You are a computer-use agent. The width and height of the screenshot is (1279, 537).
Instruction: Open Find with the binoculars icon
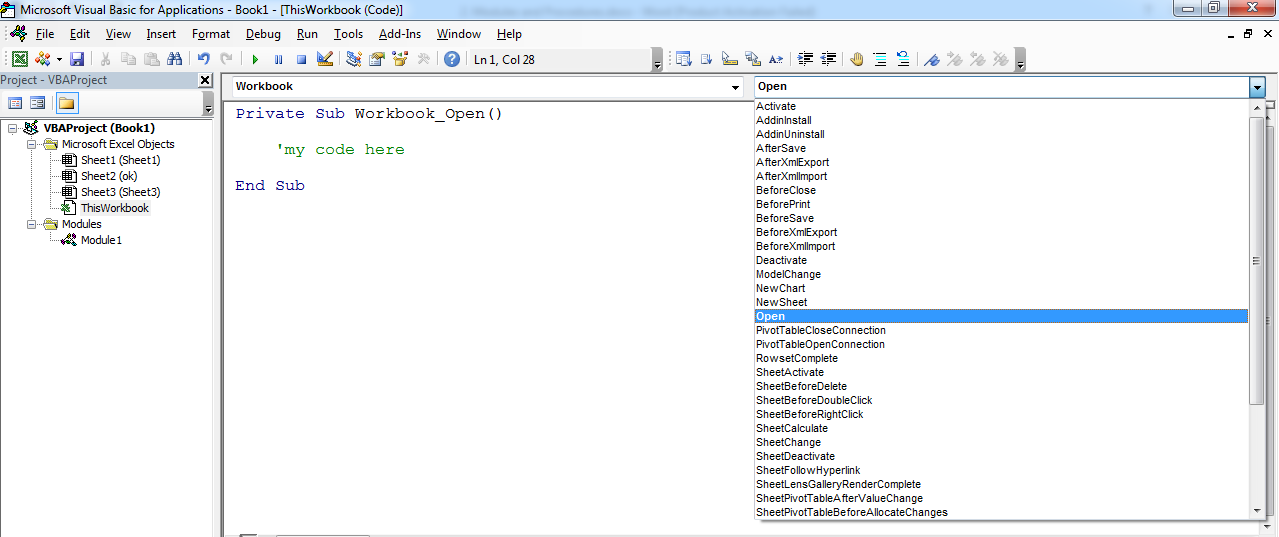coord(174,59)
